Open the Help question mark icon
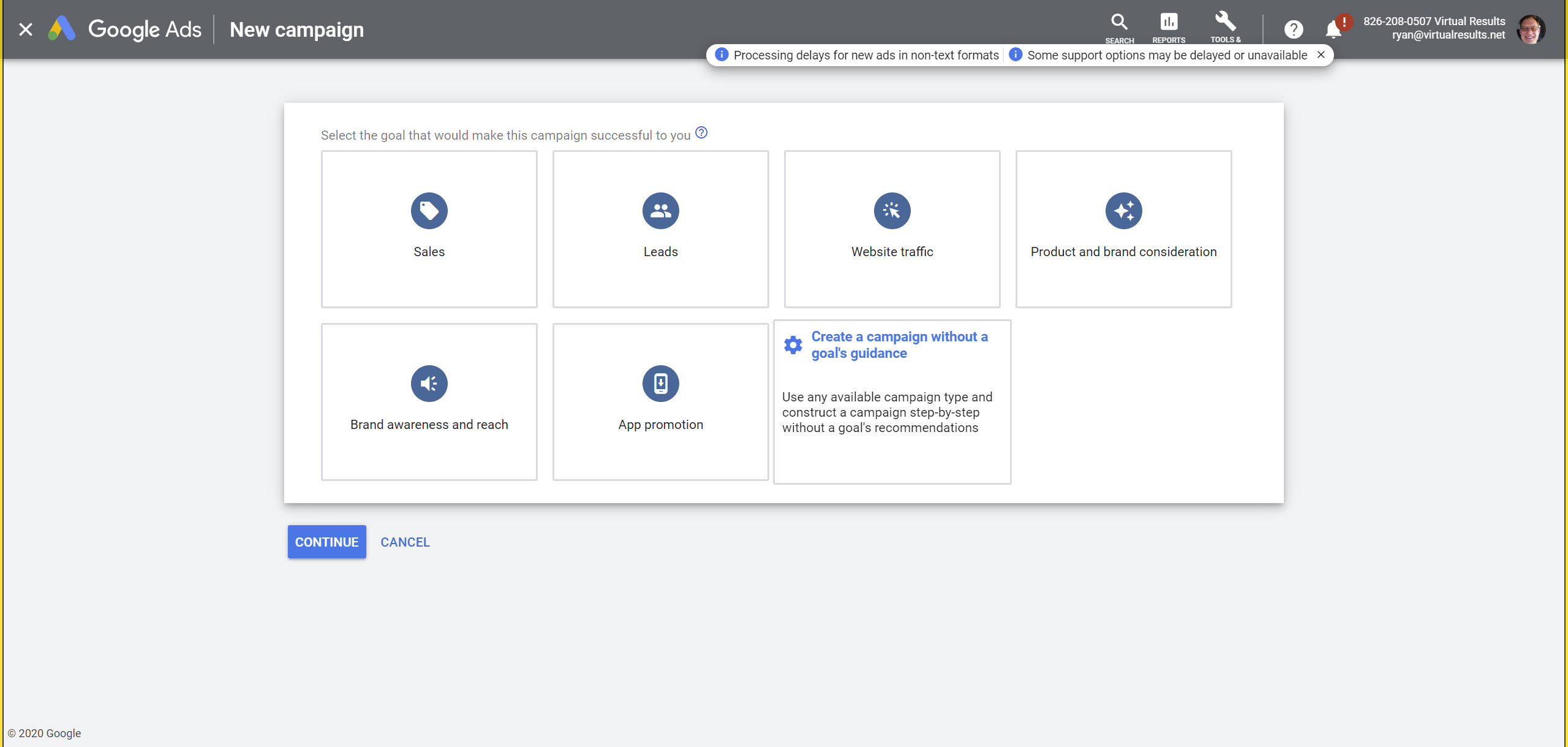The width and height of the screenshot is (1568, 747). 1293,29
